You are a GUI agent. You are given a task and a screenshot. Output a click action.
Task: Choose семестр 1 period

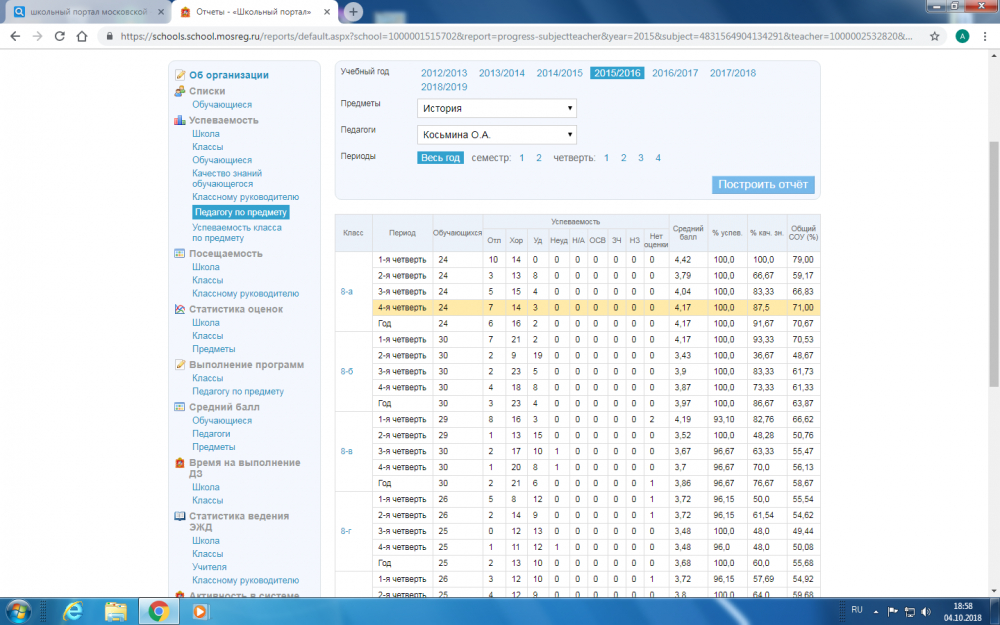pyautogui.click(x=522, y=158)
